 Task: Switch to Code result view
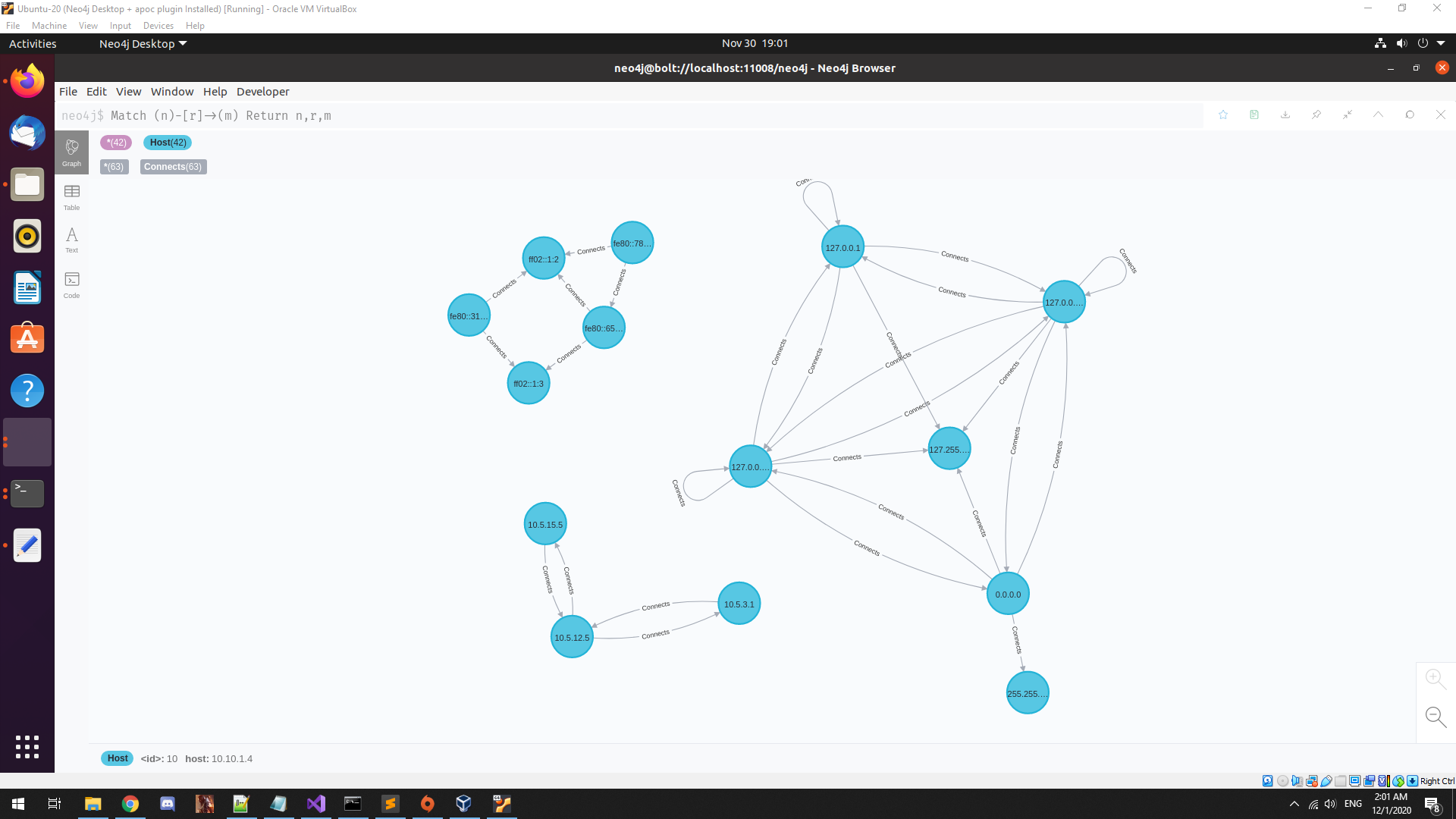[72, 284]
